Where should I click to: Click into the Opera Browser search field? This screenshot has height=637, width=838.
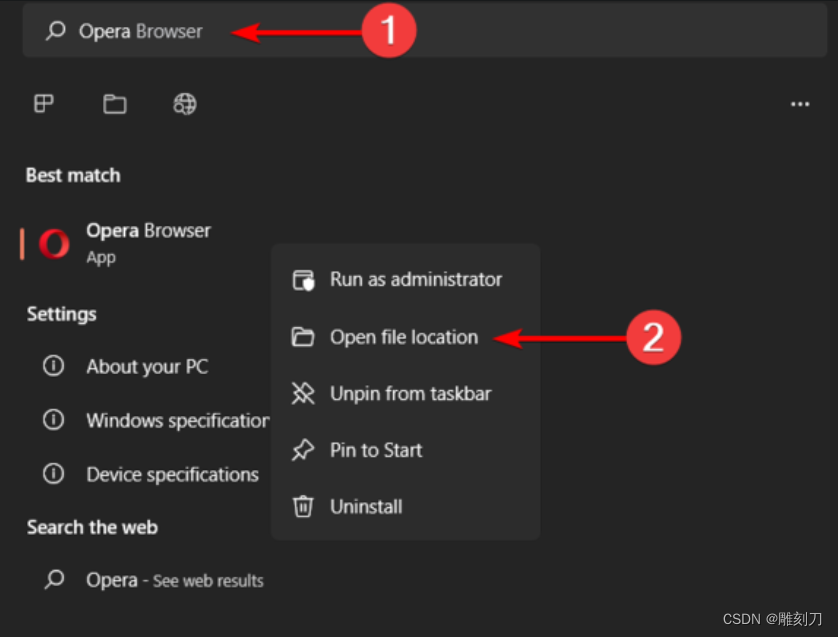coord(424,30)
